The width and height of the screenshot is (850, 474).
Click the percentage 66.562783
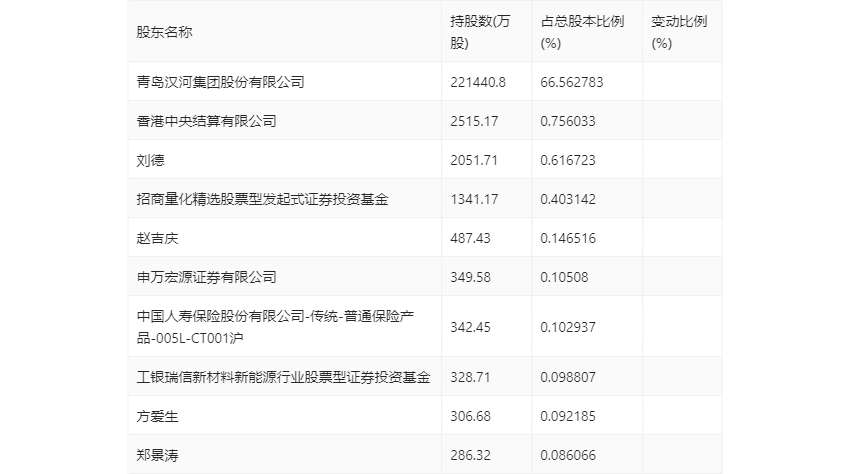point(571,82)
